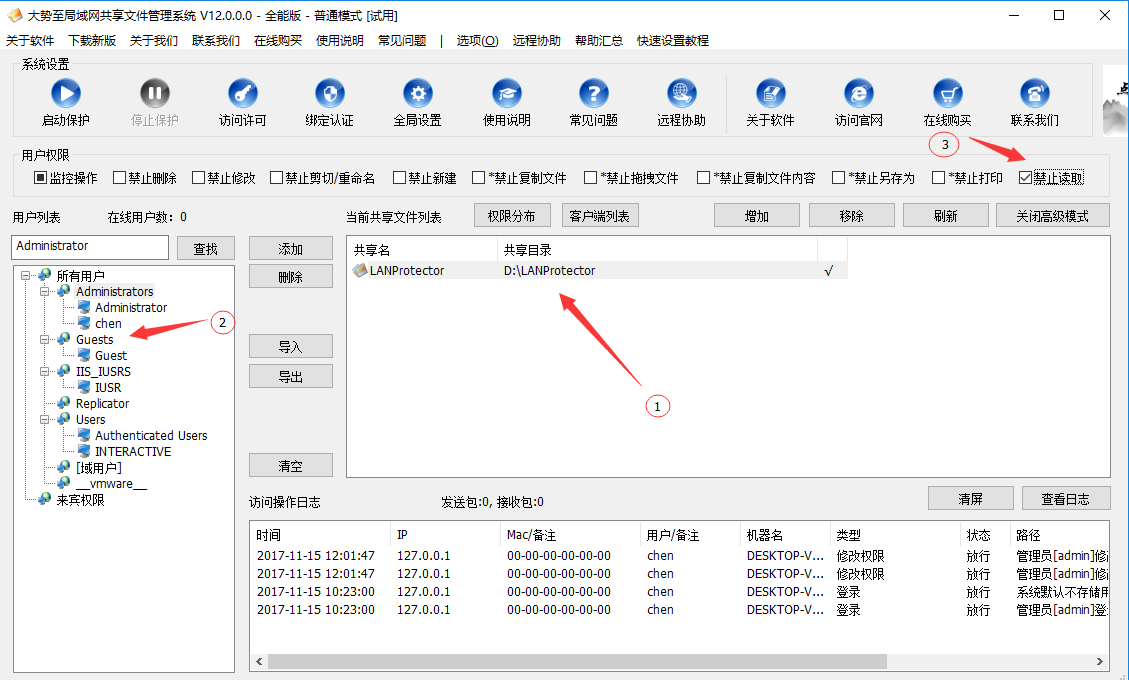Uncheck the 禁止读取 checkbox

click(1025, 178)
